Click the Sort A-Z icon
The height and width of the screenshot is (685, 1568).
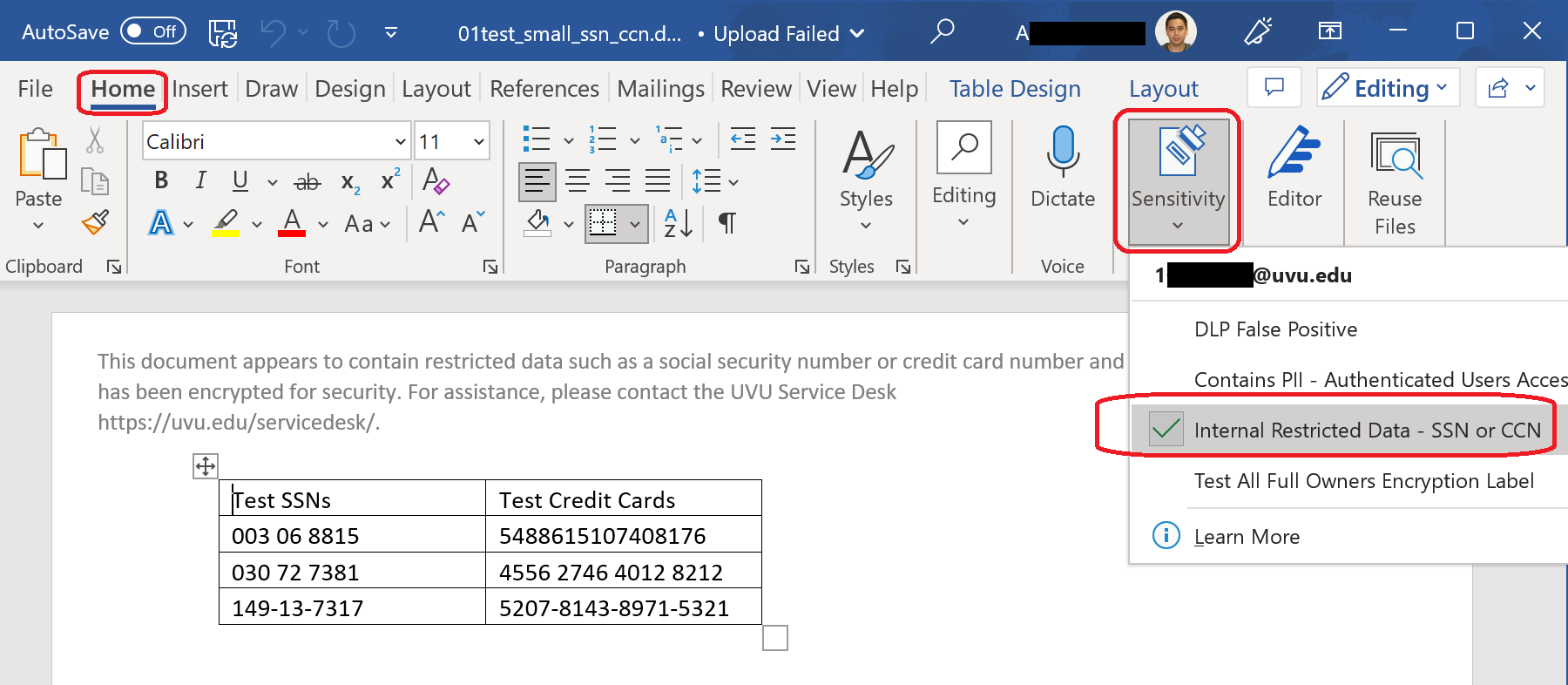pos(678,223)
